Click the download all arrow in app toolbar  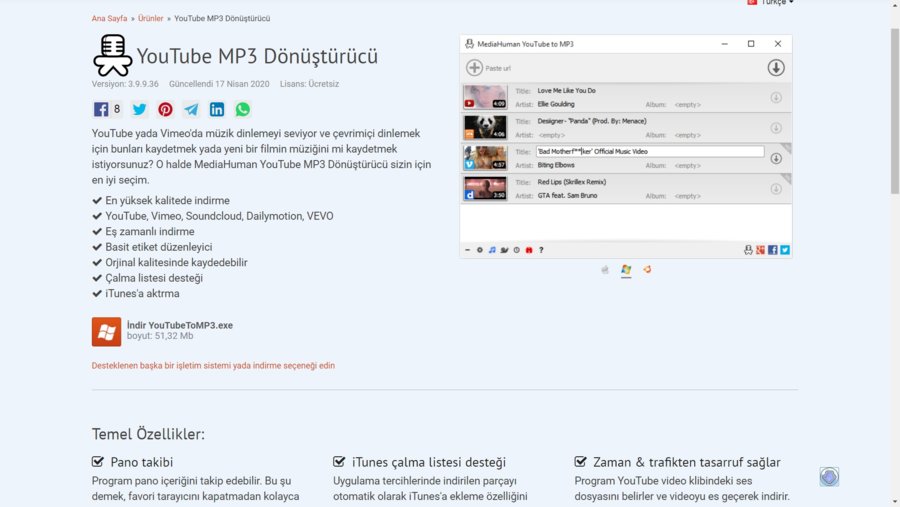776,68
